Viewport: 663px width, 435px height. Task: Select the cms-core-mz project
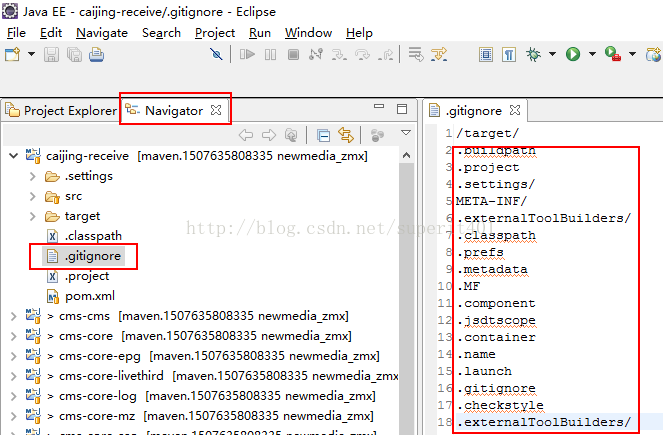coord(199,416)
